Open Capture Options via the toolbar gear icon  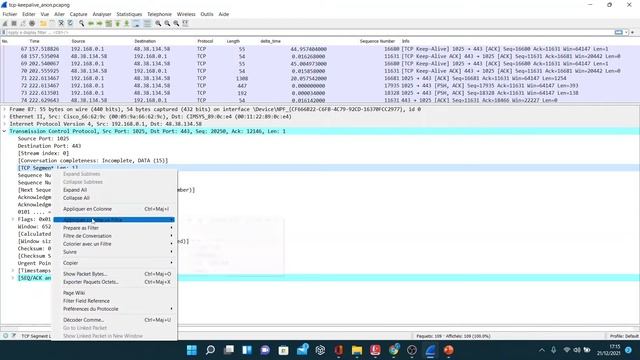click(32, 24)
